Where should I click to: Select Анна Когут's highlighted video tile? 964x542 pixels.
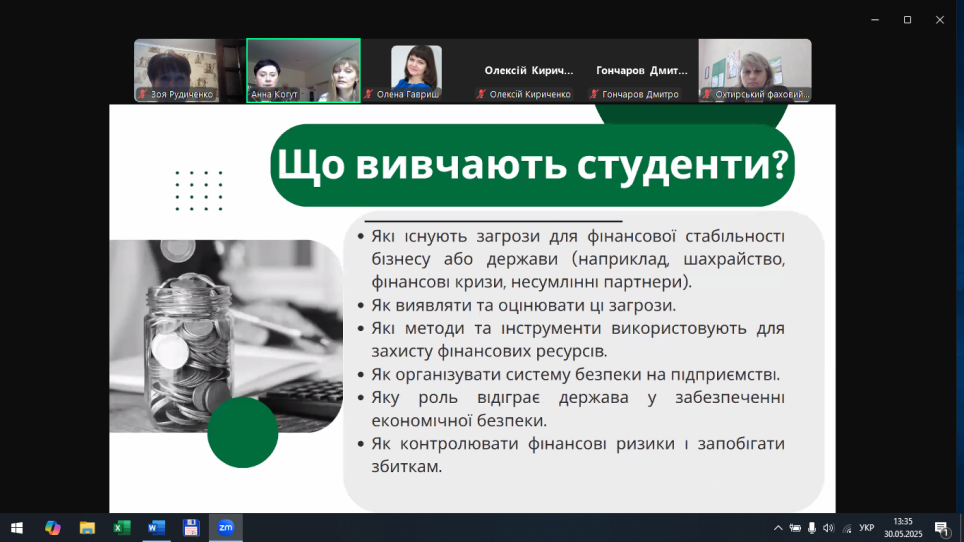[x=303, y=71]
